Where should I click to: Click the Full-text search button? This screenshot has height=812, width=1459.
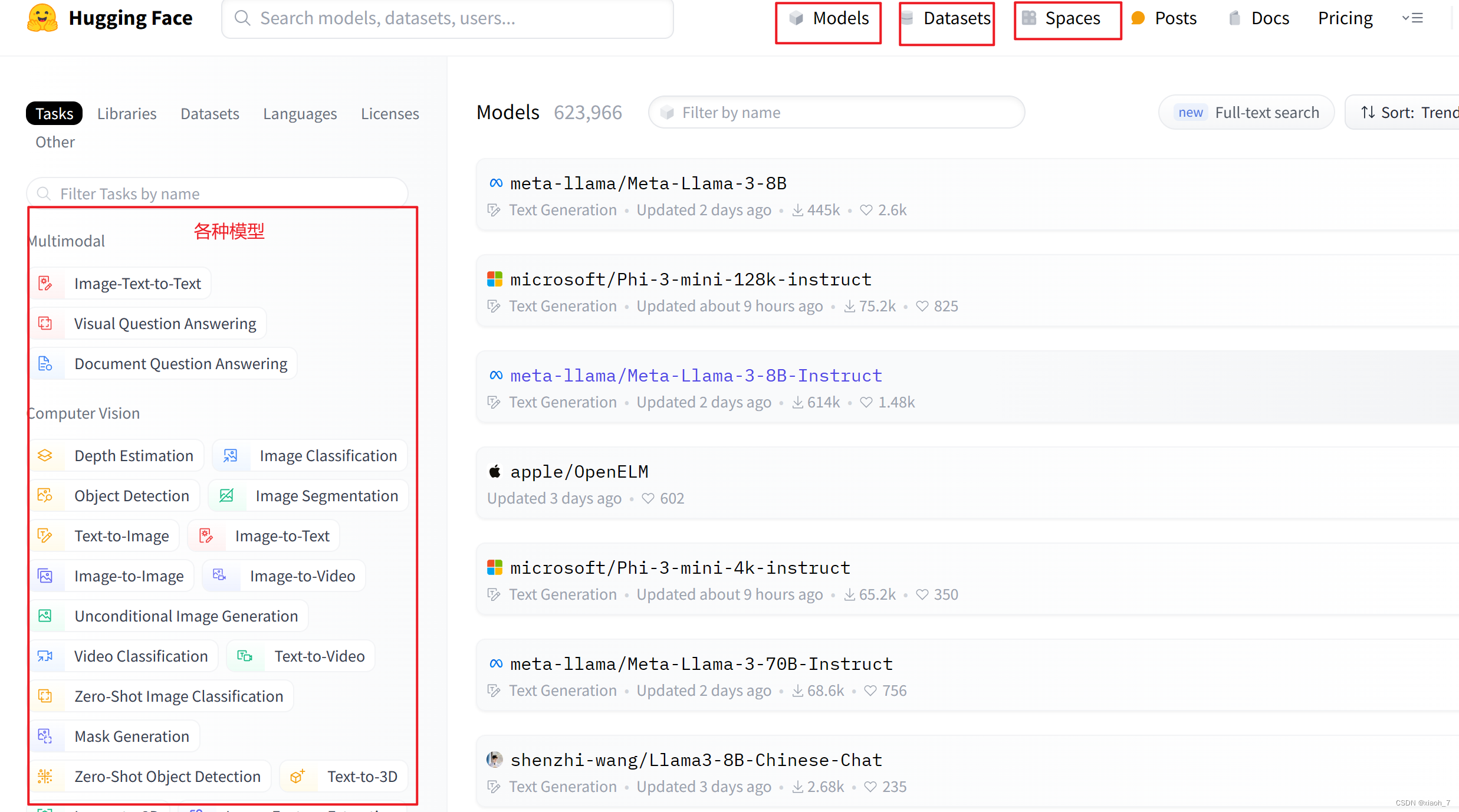pos(1247,113)
